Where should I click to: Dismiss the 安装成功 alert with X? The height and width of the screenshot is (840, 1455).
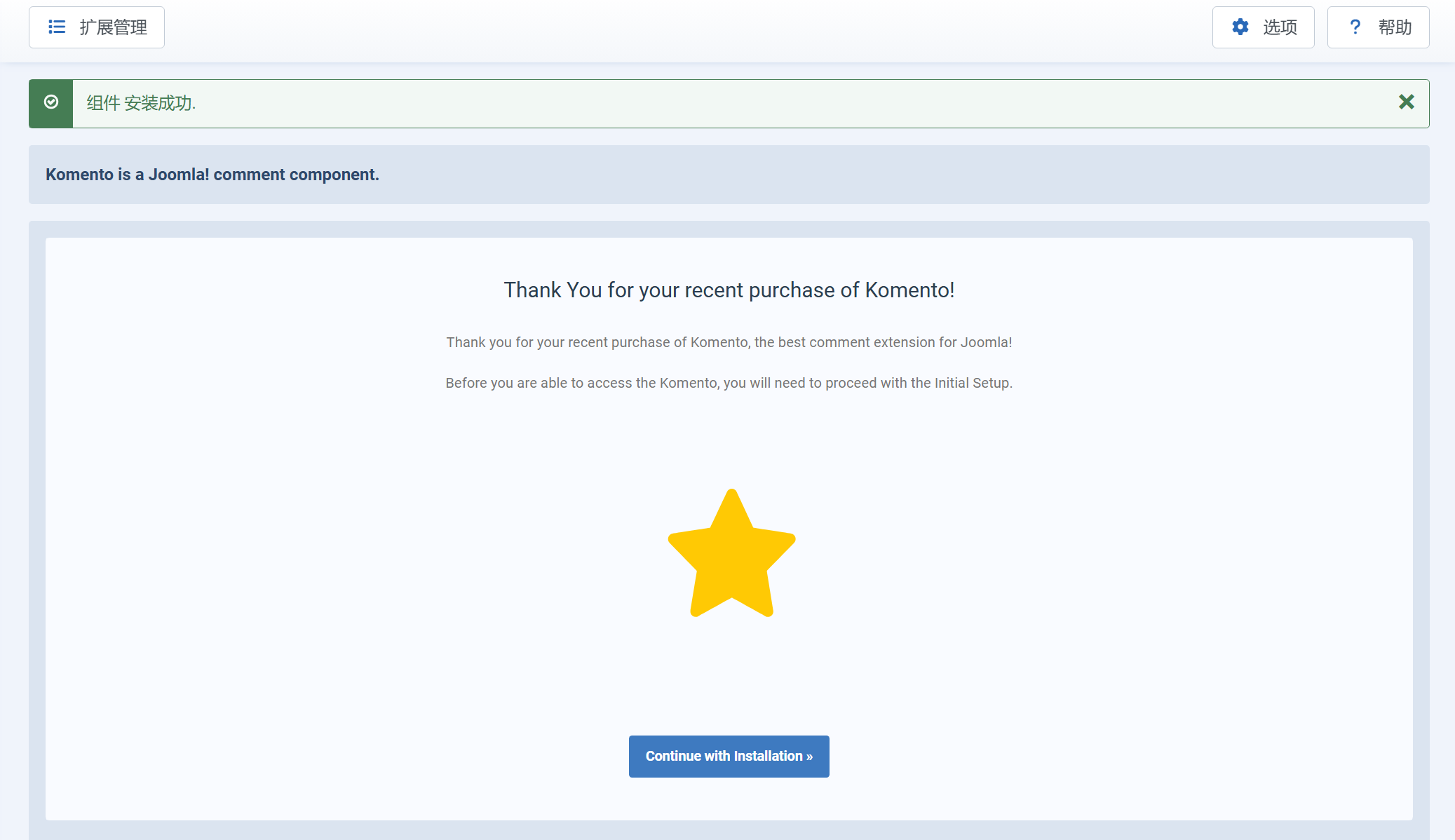(1406, 102)
